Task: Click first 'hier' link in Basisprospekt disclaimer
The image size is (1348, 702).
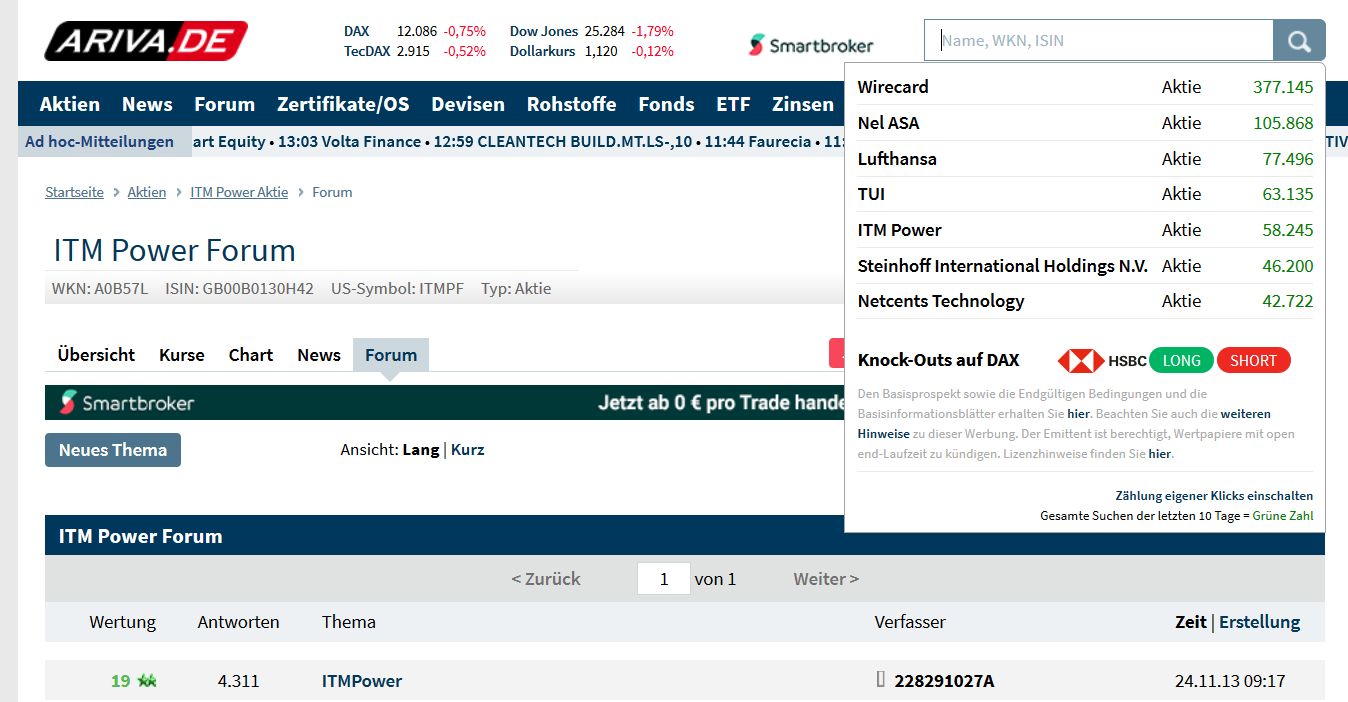Action: [1078, 414]
